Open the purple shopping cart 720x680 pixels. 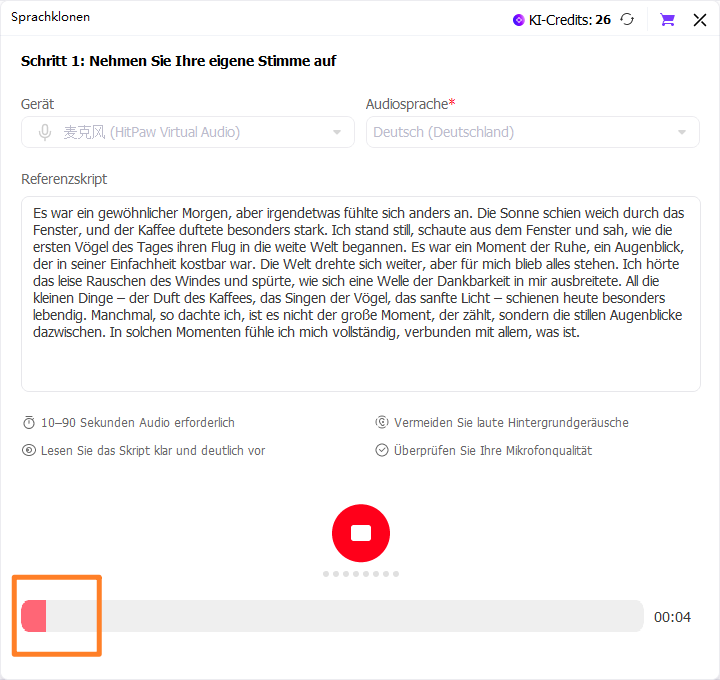click(667, 19)
